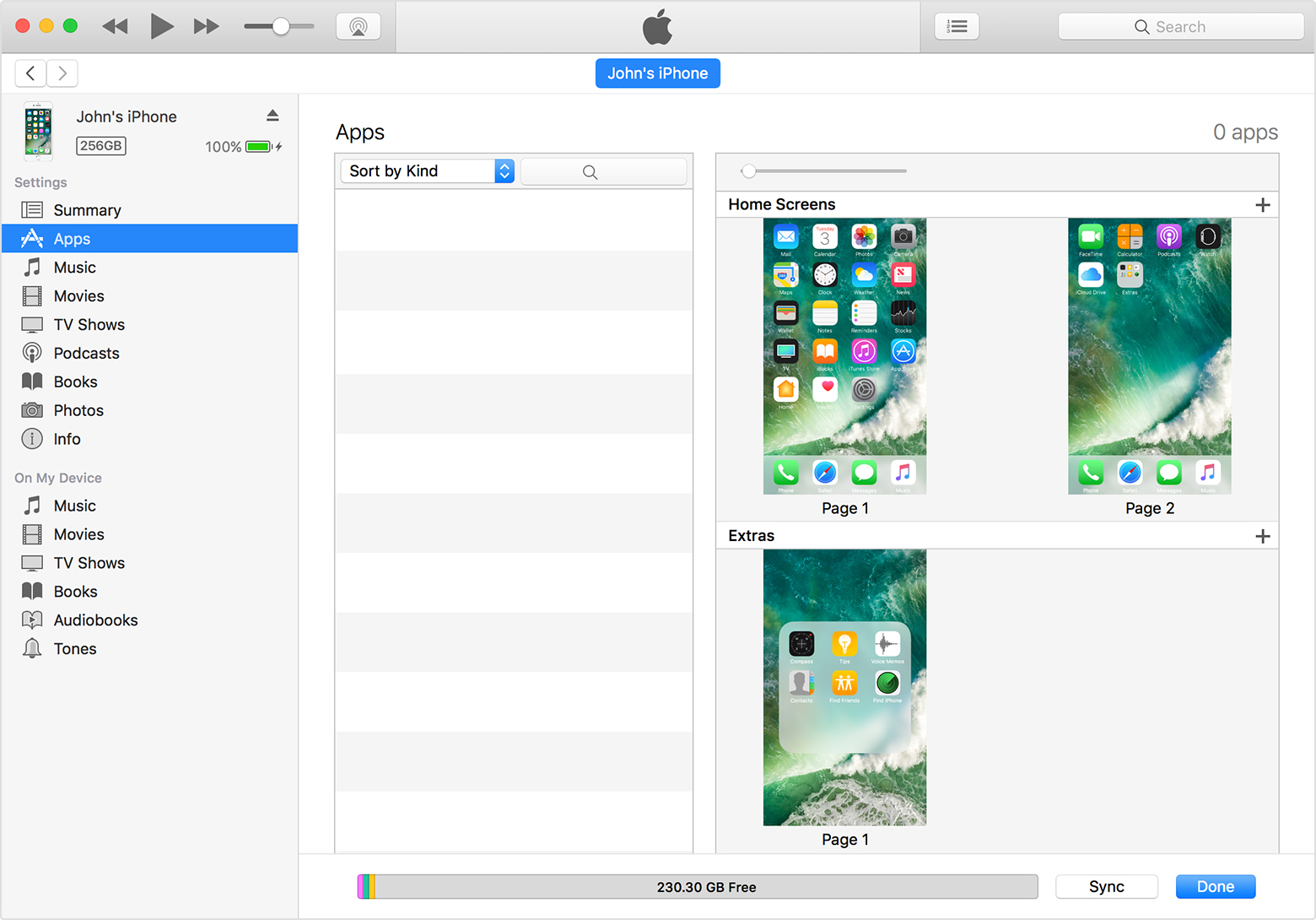This screenshot has height=920, width=1316.
Task: Click the apps list search field
Action: (603, 171)
